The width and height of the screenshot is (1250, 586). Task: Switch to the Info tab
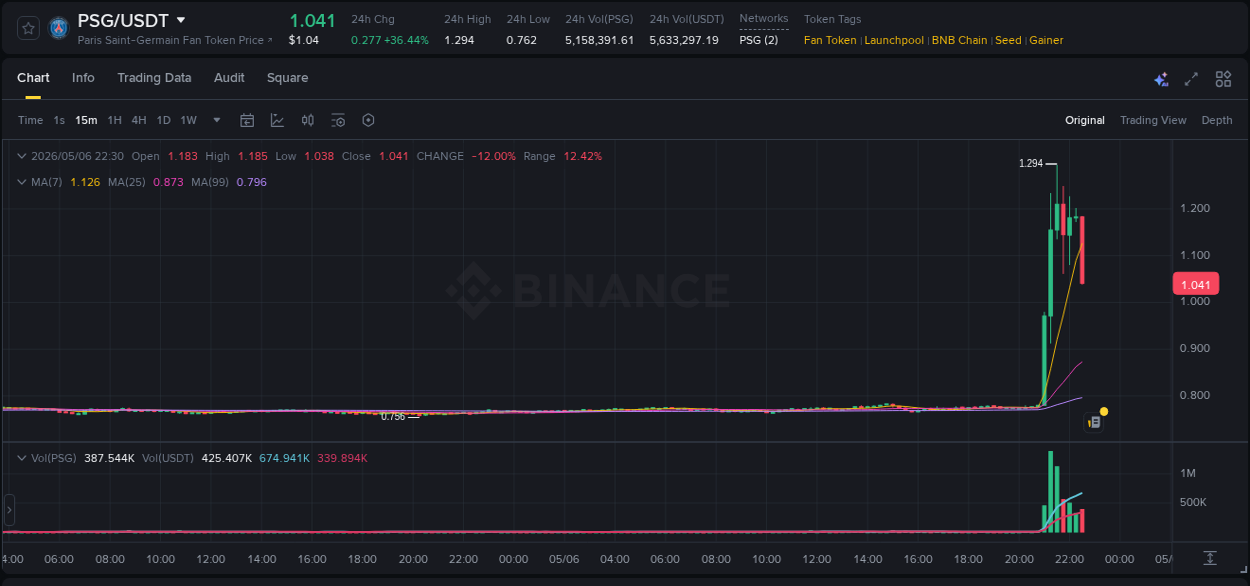pyautogui.click(x=83, y=78)
